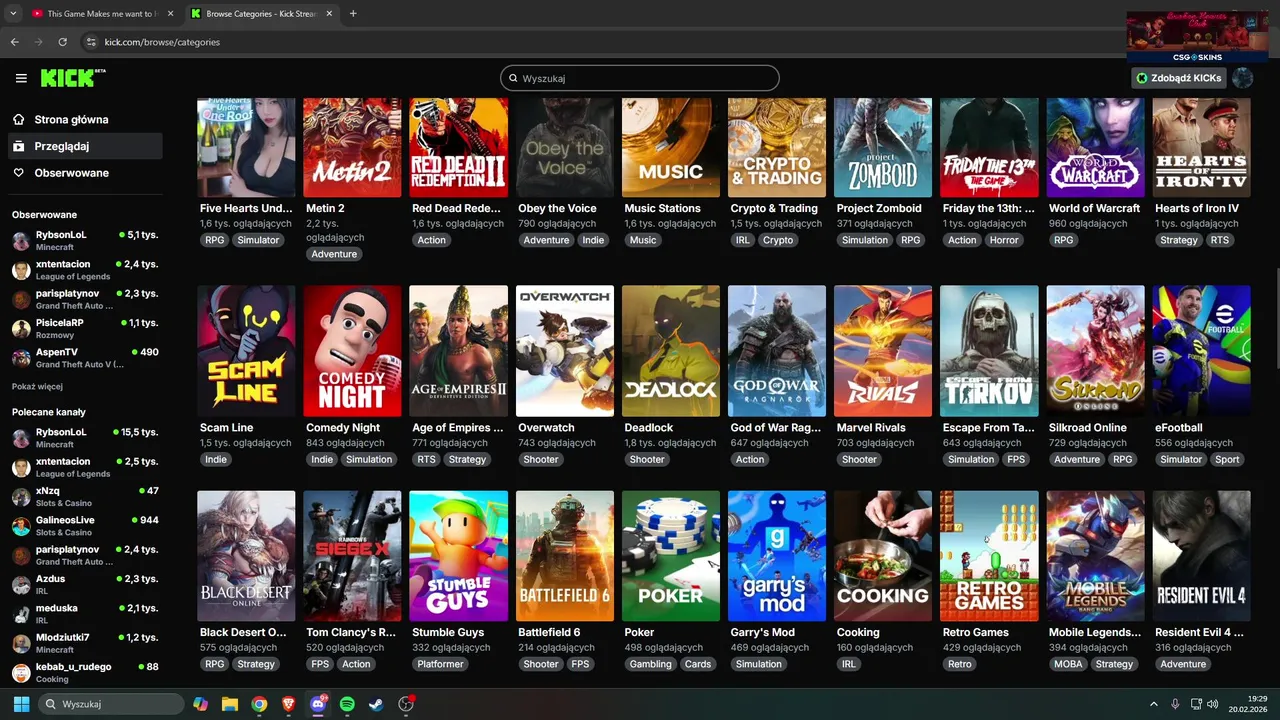The image size is (1280, 720).
Task: Open Mlodziutki7 recommended channel
Action: [x=84, y=643]
